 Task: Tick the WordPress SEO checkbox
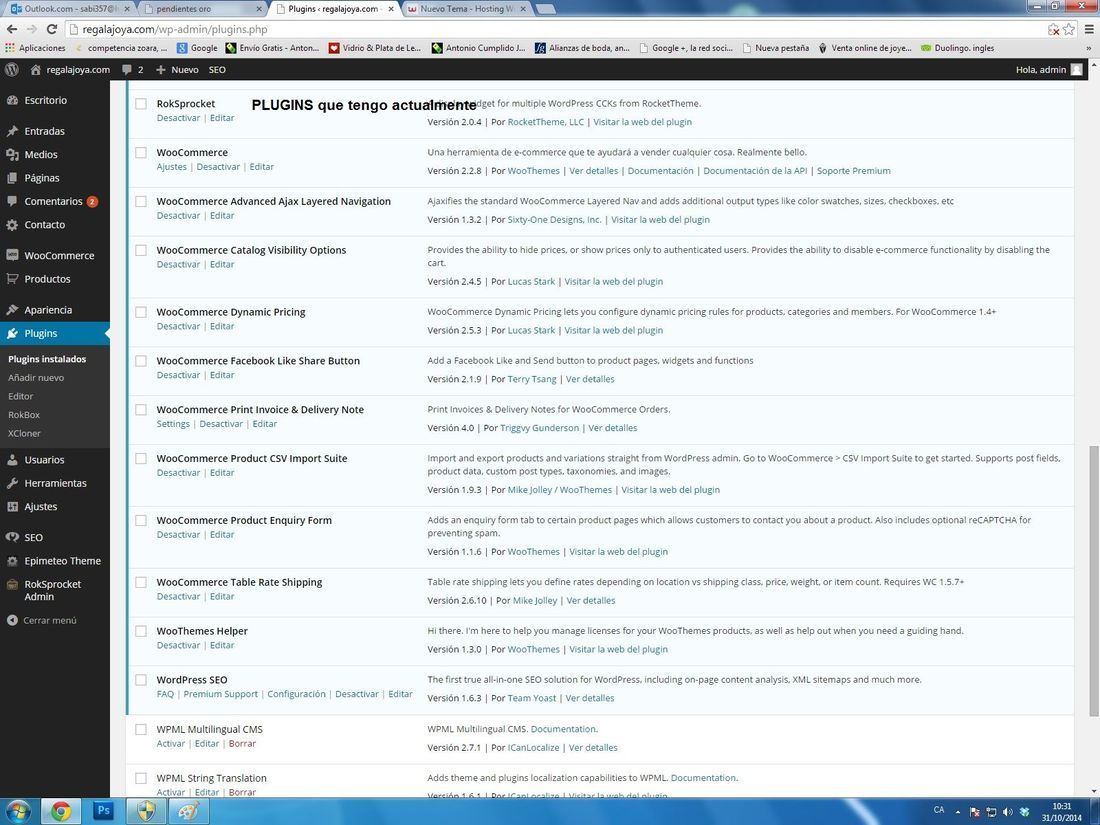[141, 680]
